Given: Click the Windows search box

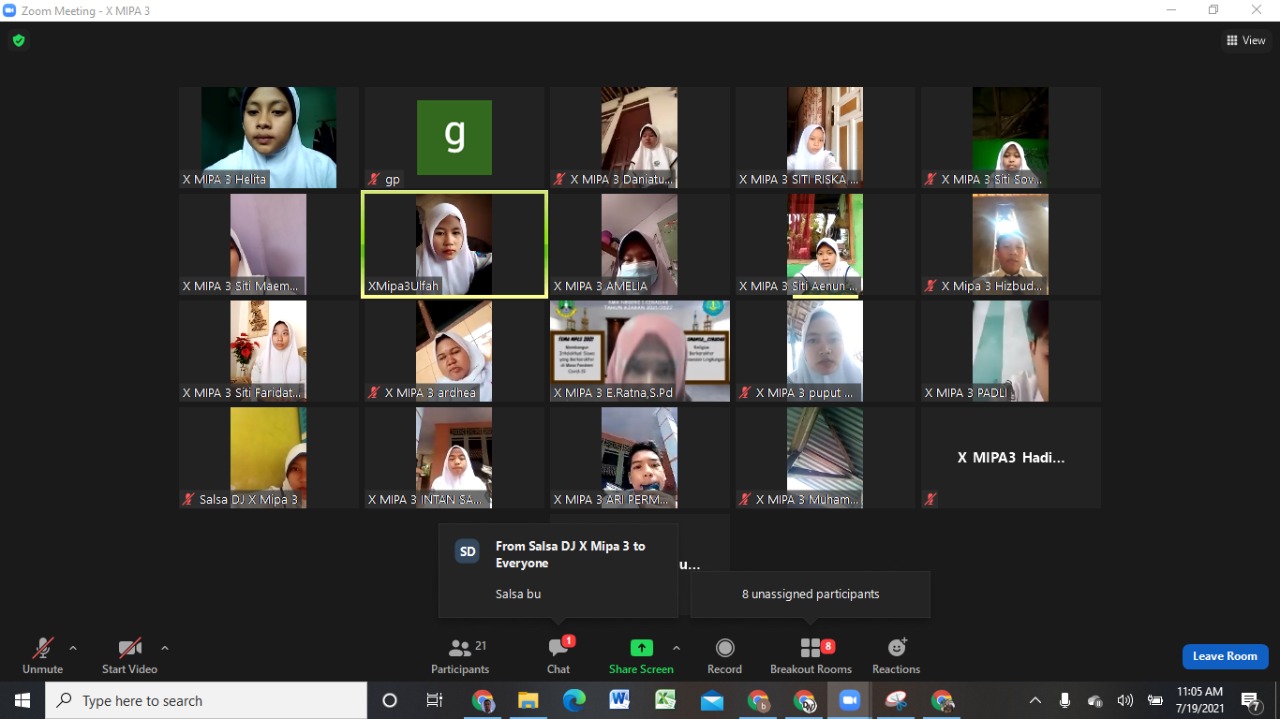Looking at the screenshot, I should pos(206,701).
